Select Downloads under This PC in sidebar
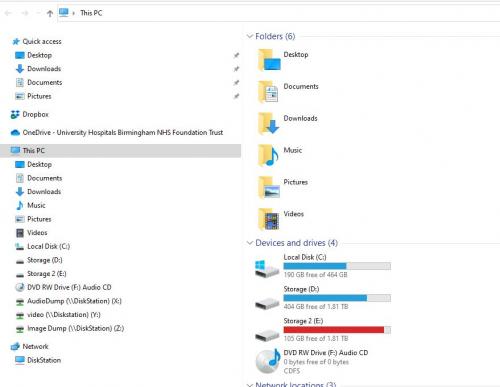 (44, 192)
